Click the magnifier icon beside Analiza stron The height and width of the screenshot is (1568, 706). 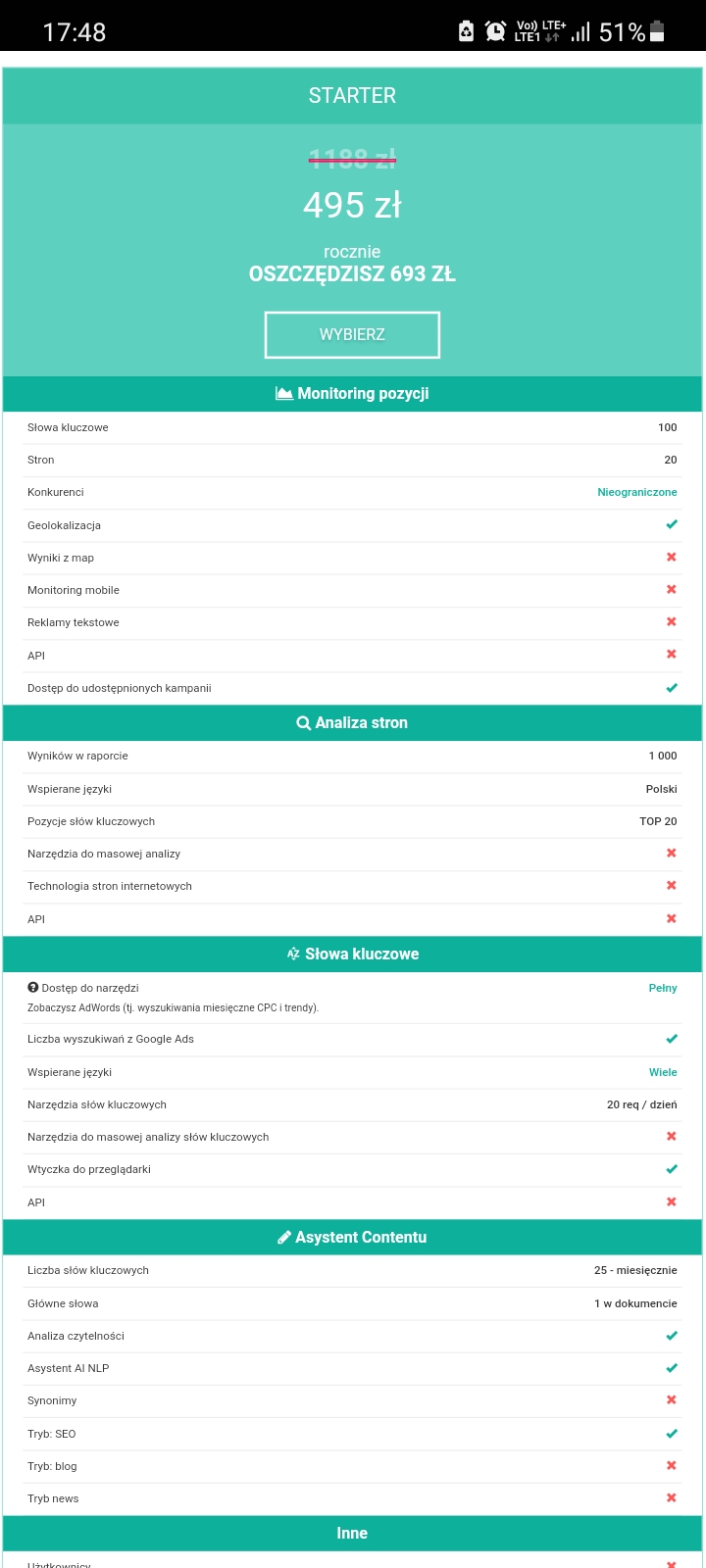[304, 723]
